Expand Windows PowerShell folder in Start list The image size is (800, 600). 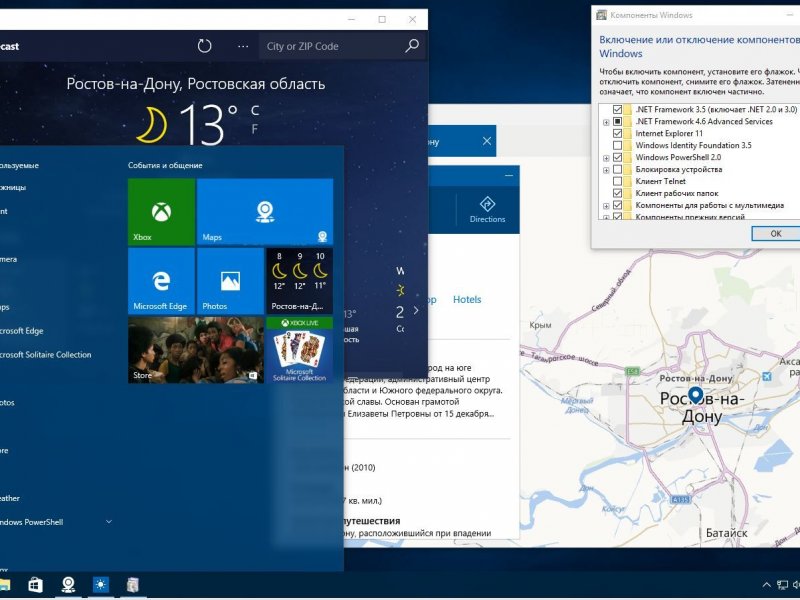pyautogui.click(x=108, y=522)
